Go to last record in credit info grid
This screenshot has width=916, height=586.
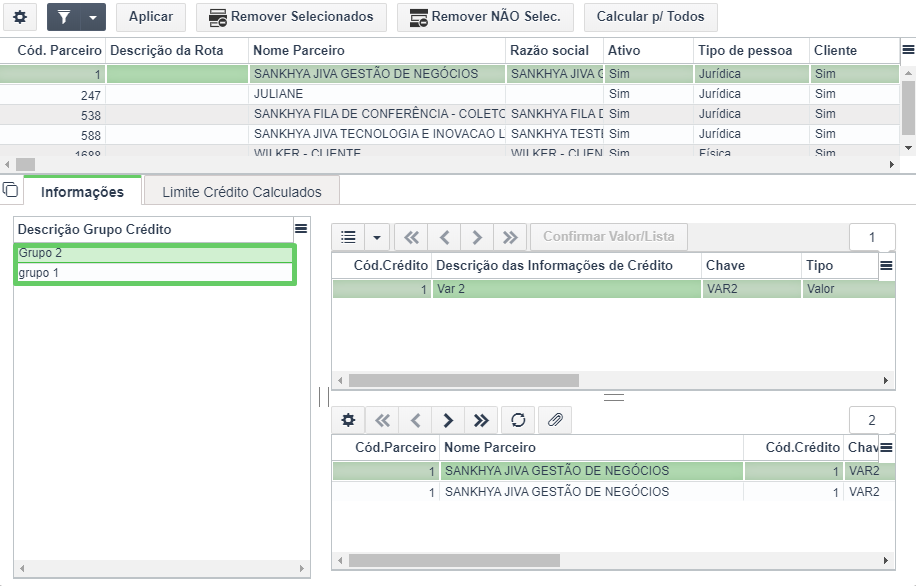tap(510, 237)
